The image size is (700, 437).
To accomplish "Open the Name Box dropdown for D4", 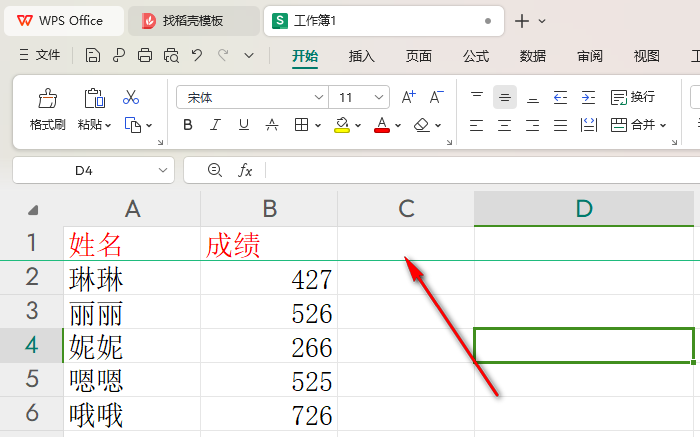I will click(x=163, y=170).
